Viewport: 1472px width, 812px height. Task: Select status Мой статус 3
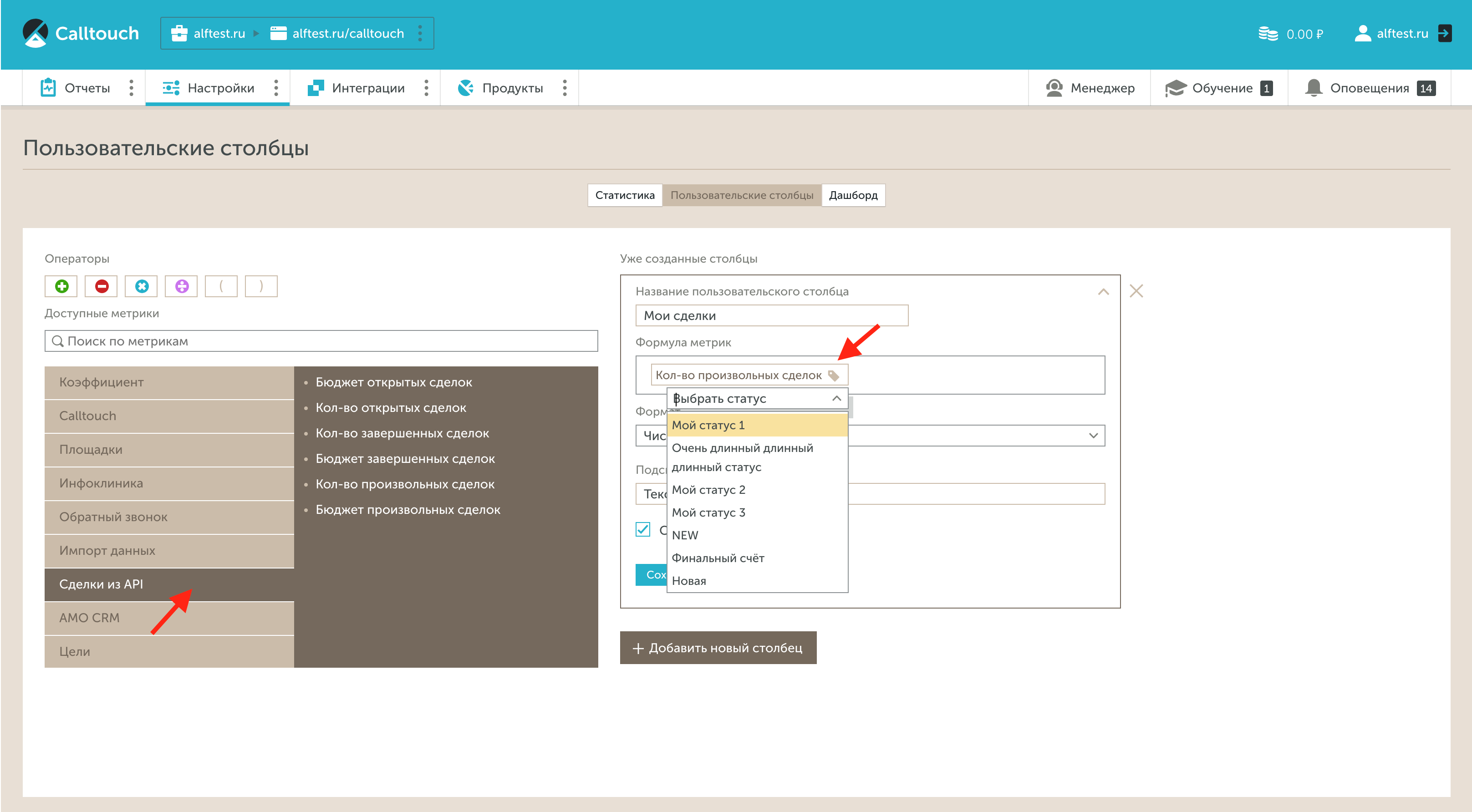pos(757,513)
